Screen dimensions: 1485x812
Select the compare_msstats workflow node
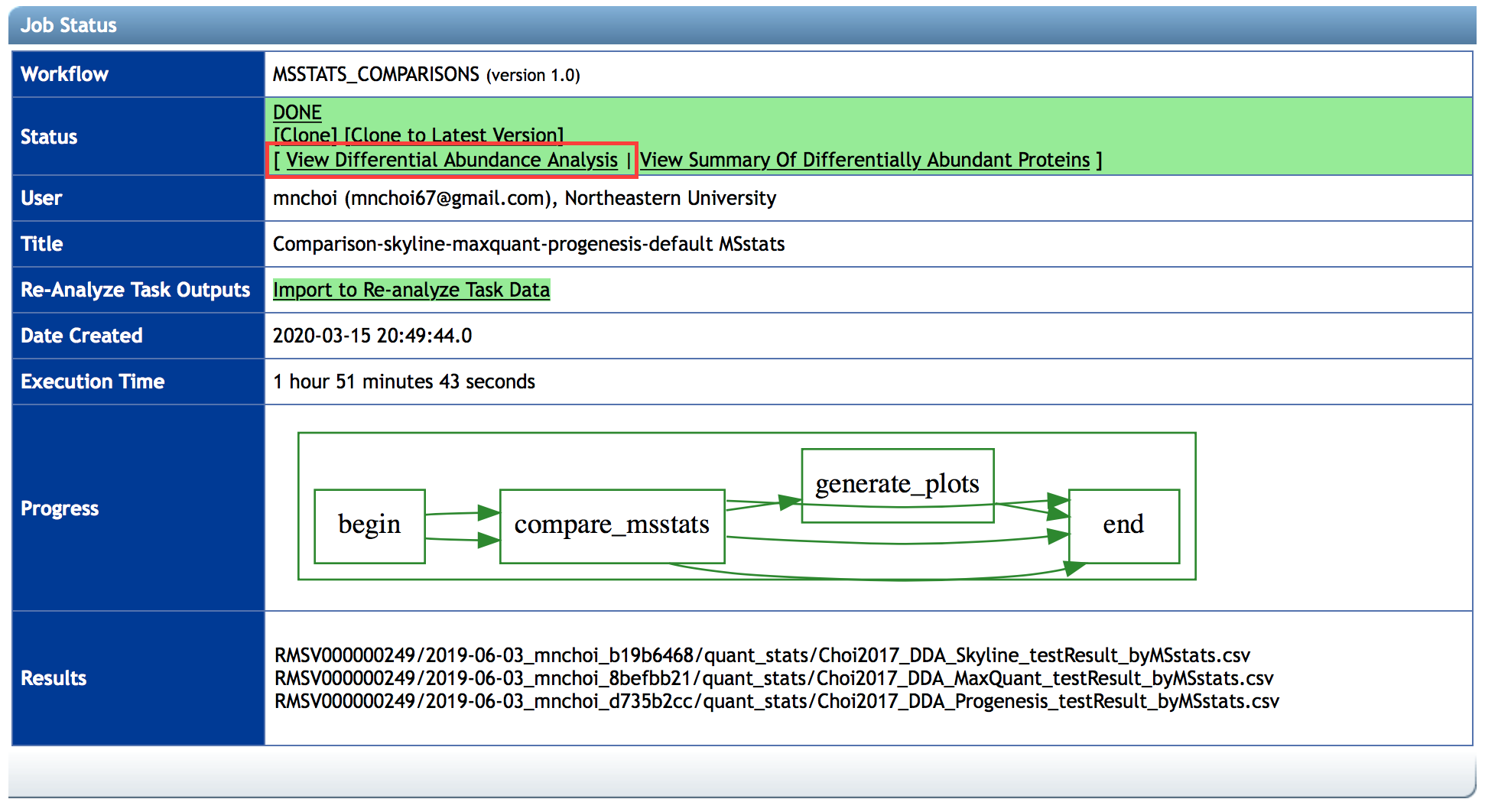pyautogui.click(x=612, y=526)
